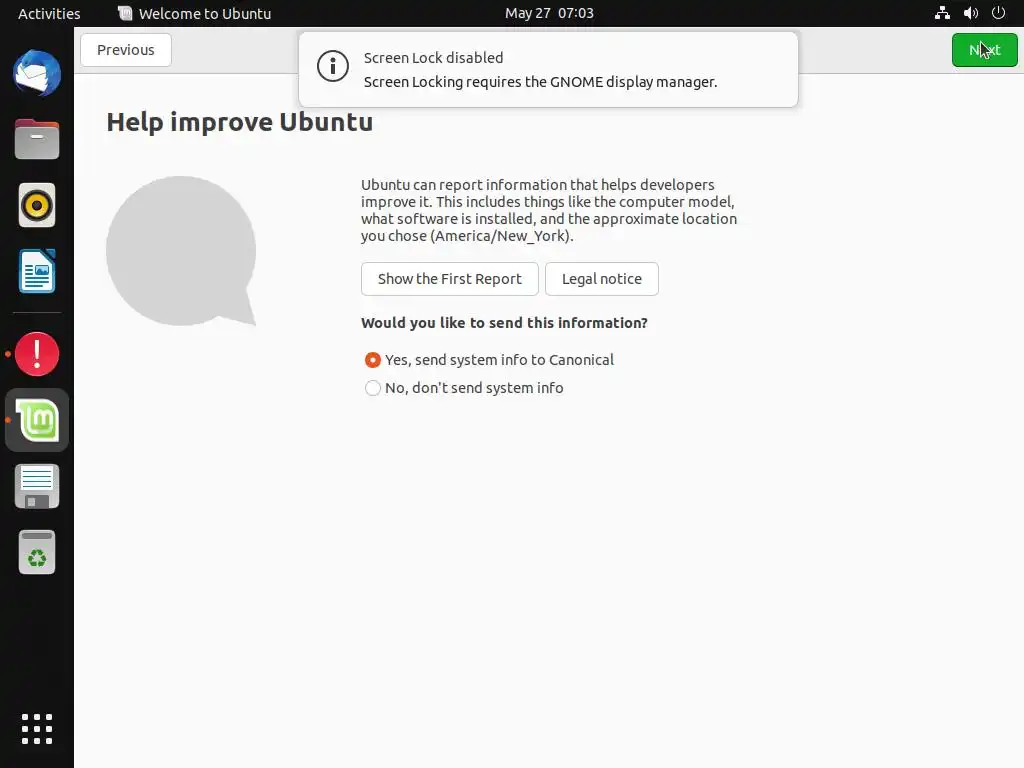Show Applications grid
Viewport: 1024px width, 768px height.
tap(37, 729)
